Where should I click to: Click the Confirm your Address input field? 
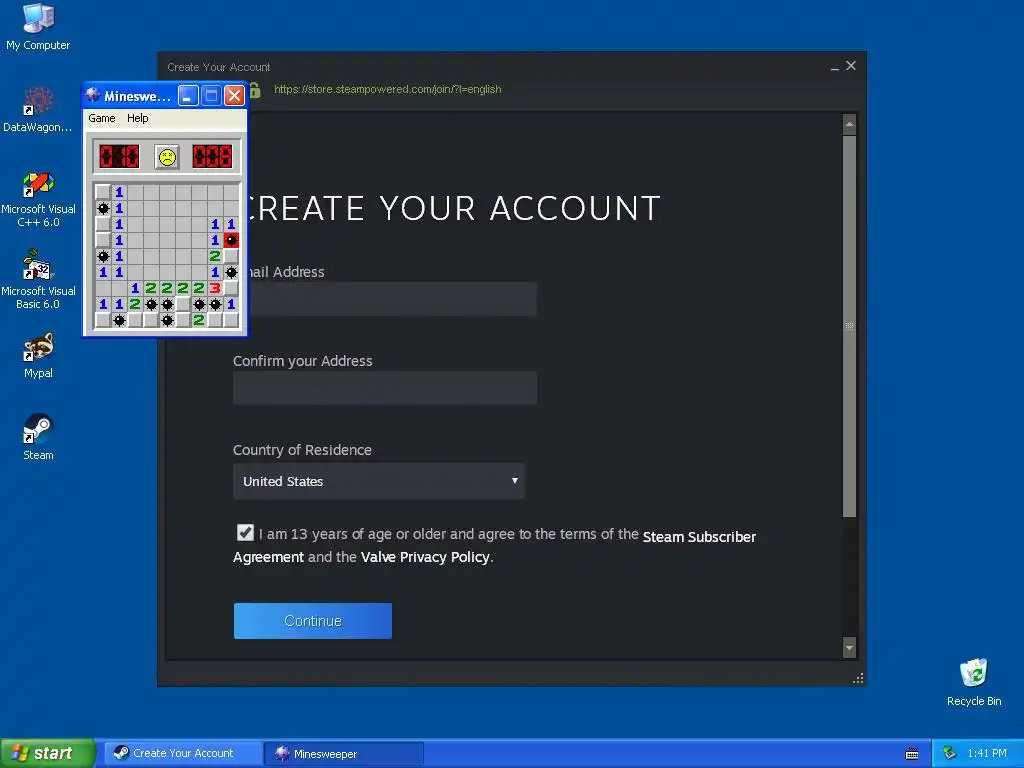(x=385, y=388)
